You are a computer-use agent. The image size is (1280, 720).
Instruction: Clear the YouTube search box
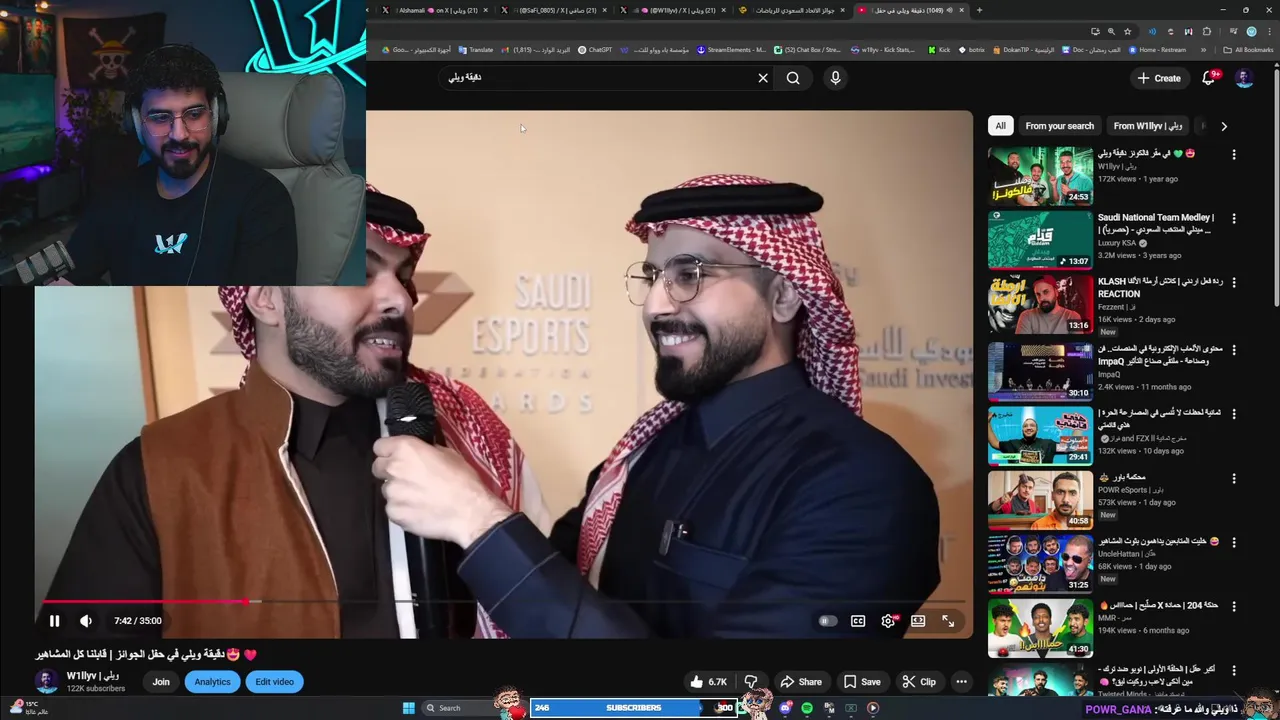(763, 78)
